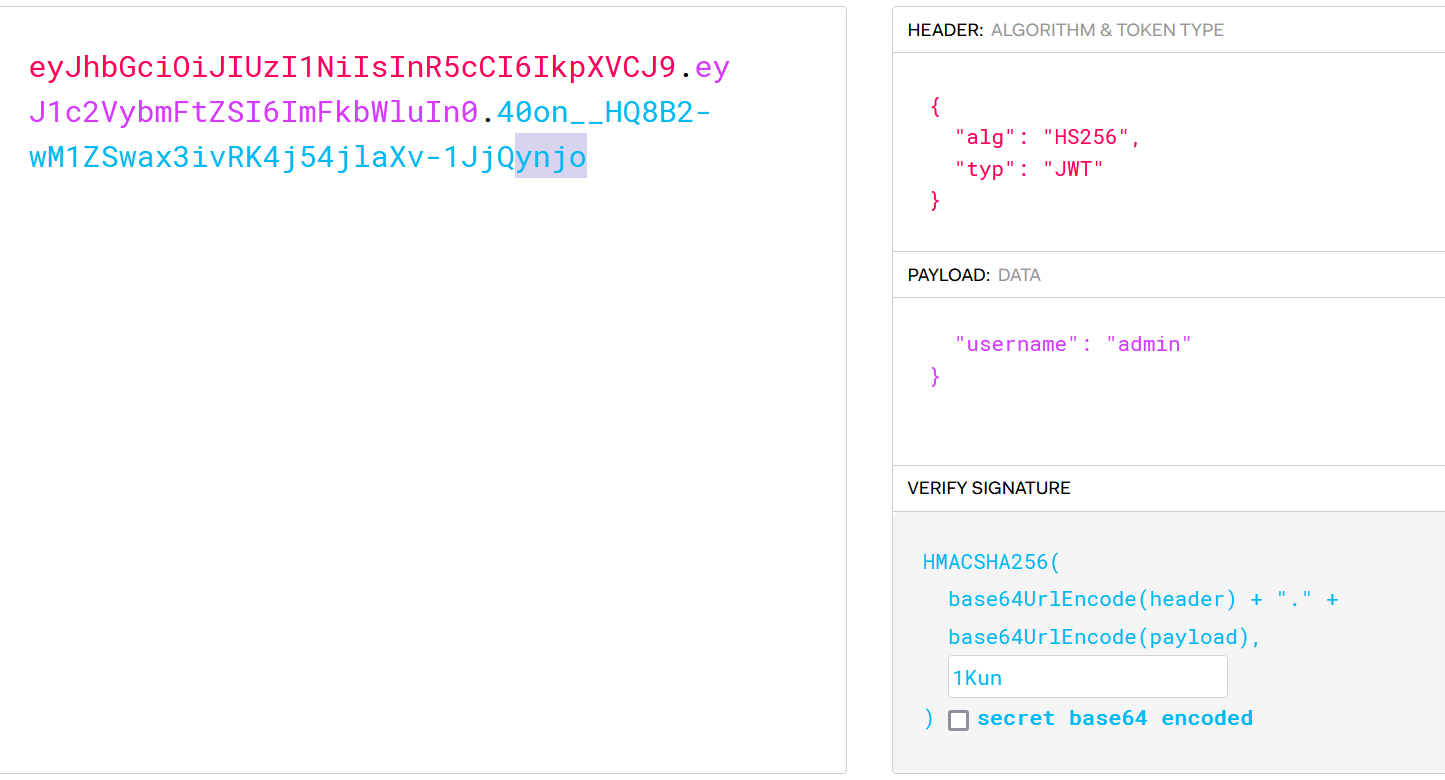
Task: Click the "secret base64 encoded" label text
Action: pyautogui.click(x=1114, y=718)
